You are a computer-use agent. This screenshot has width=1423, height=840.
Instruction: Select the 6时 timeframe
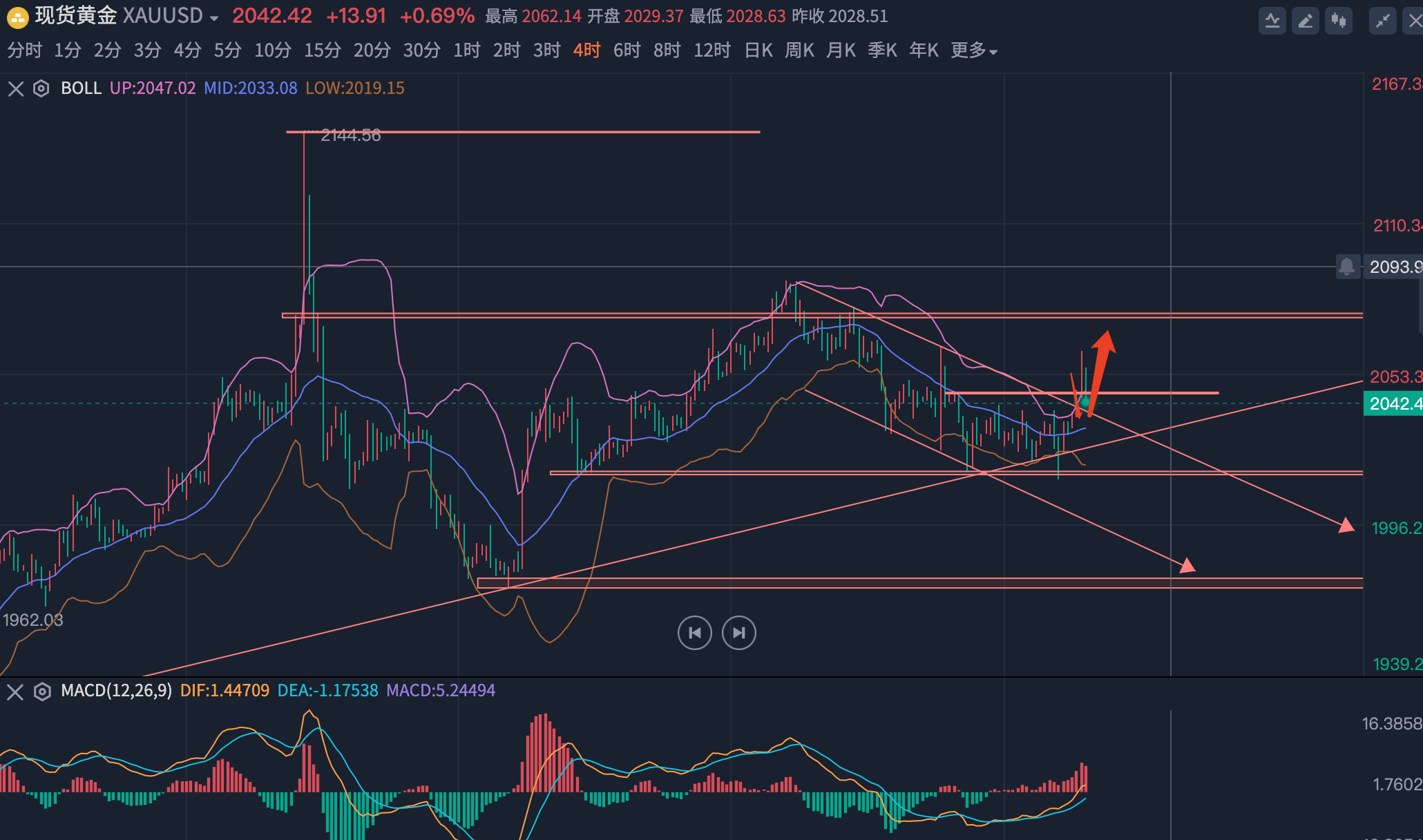click(627, 50)
